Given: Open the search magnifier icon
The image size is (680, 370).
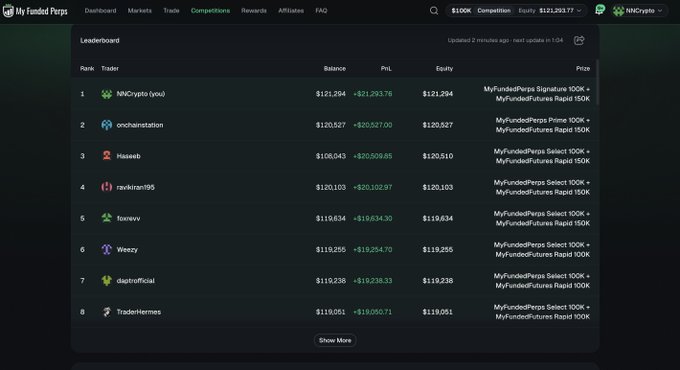Looking at the screenshot, I should [434, 11].
